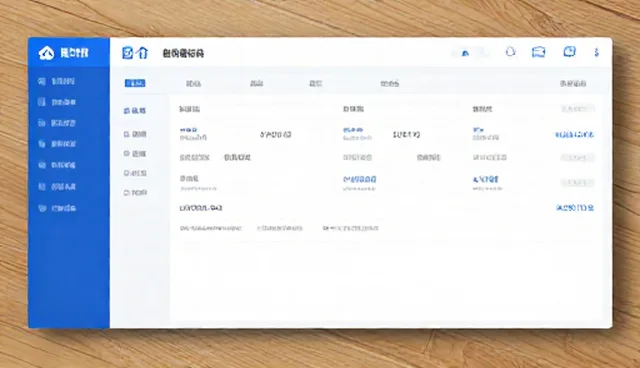Select the bottommost item in the blue sidebar
Viewport: 640px width, 368px height.
pyautogui.click(x=57, y=208)
